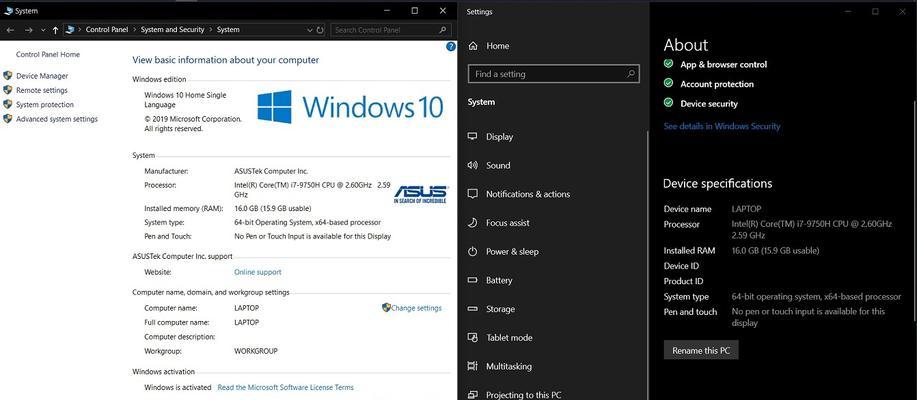The height and width of the screenshot is (400, 917).
Task: Click the Display monitor icon
Action: coord(473,136)
